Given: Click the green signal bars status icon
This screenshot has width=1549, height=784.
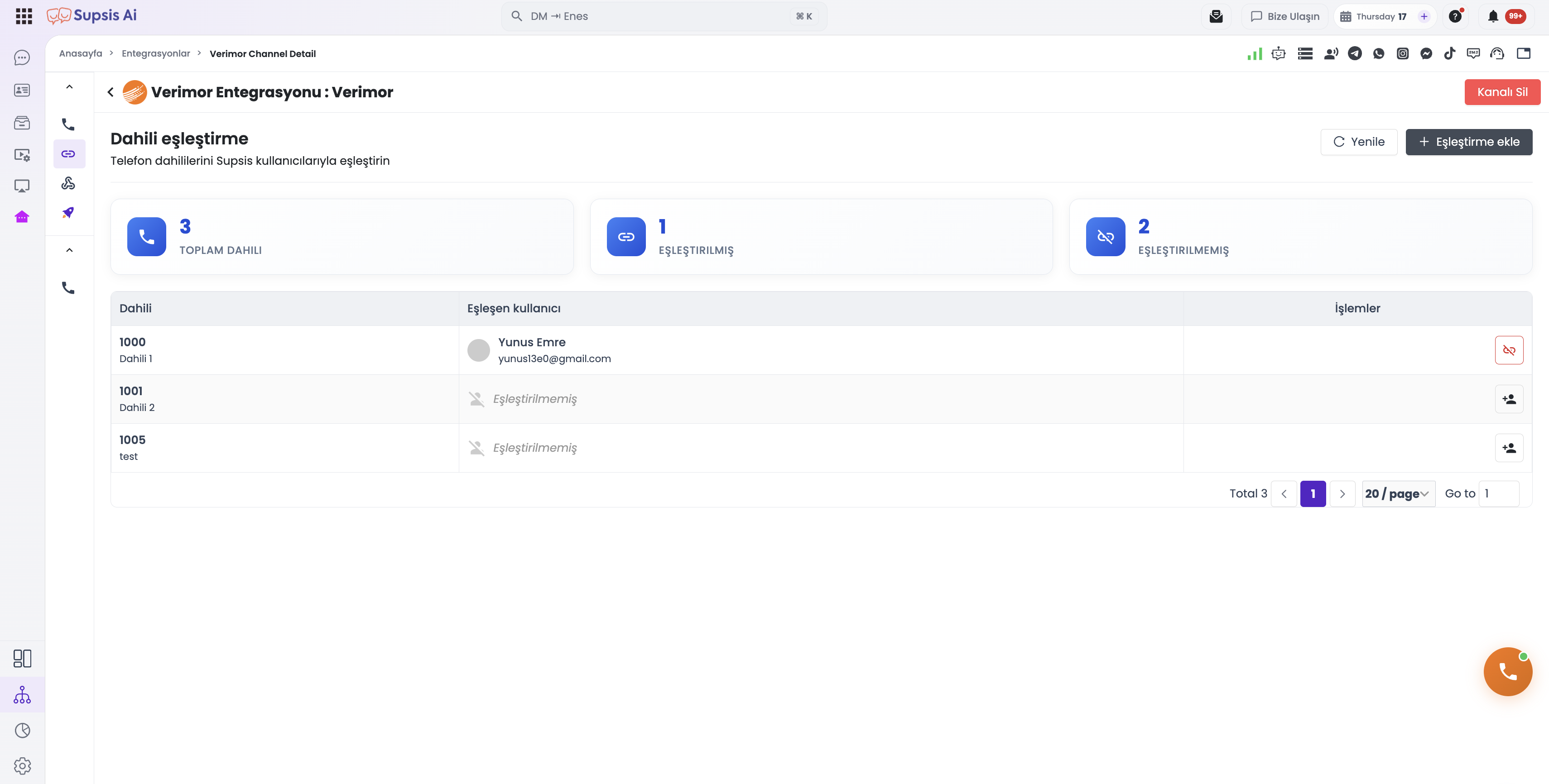Looking at the screenshot, I should coord(1255,54).
